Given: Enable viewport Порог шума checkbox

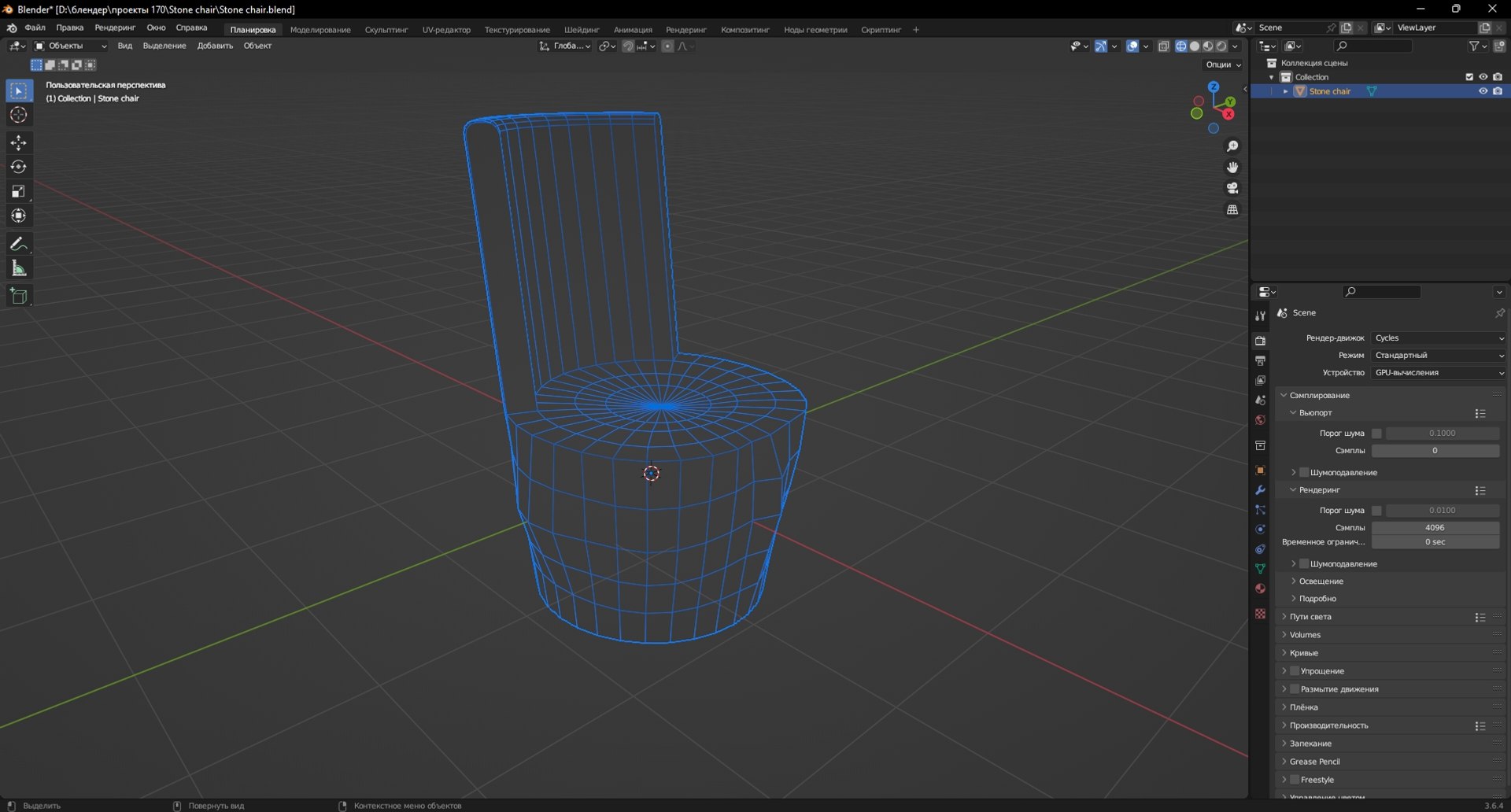Looking at the screenshot, I should tap(1376, 434).
